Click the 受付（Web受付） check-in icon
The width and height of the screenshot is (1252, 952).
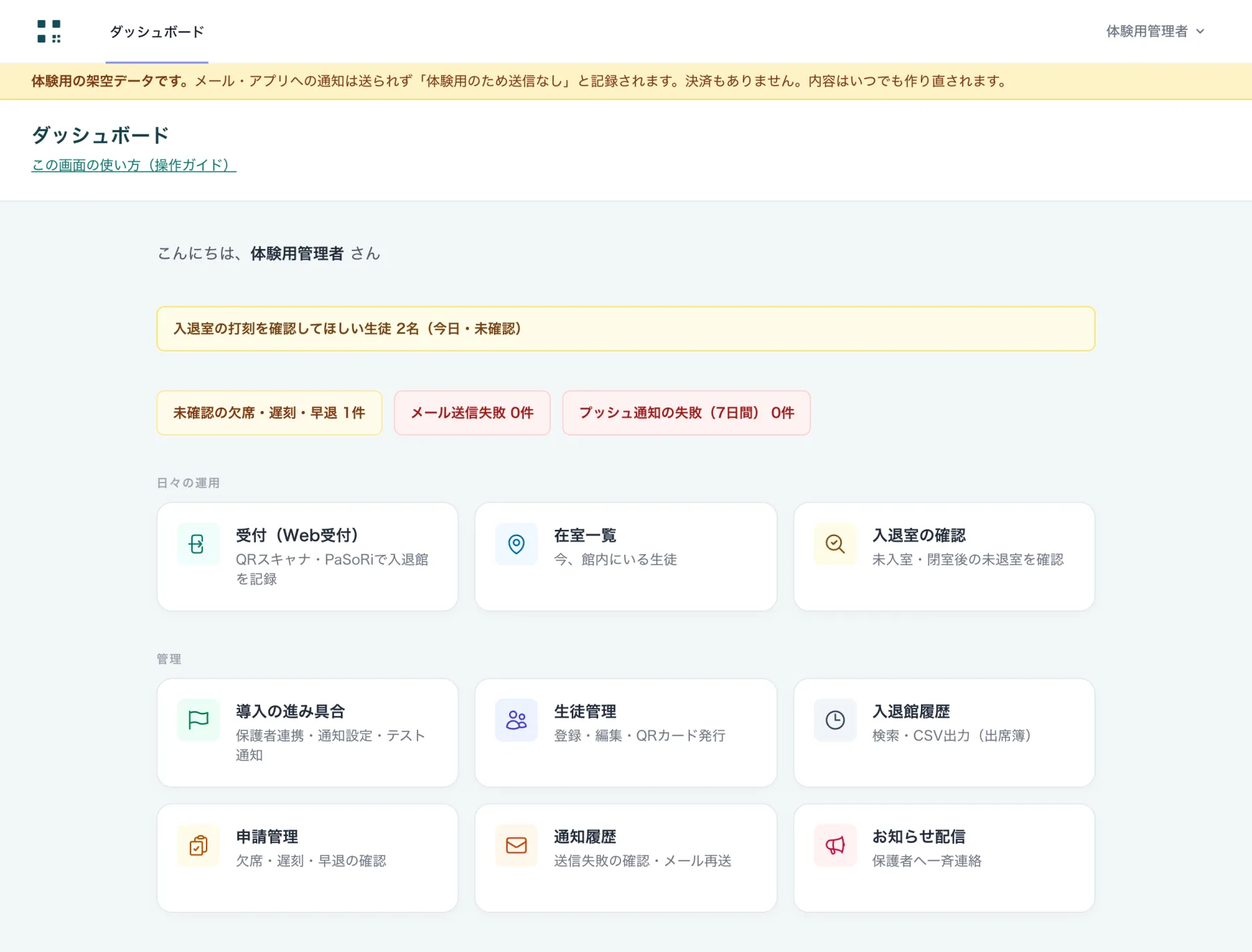click(x=198, y=544)
